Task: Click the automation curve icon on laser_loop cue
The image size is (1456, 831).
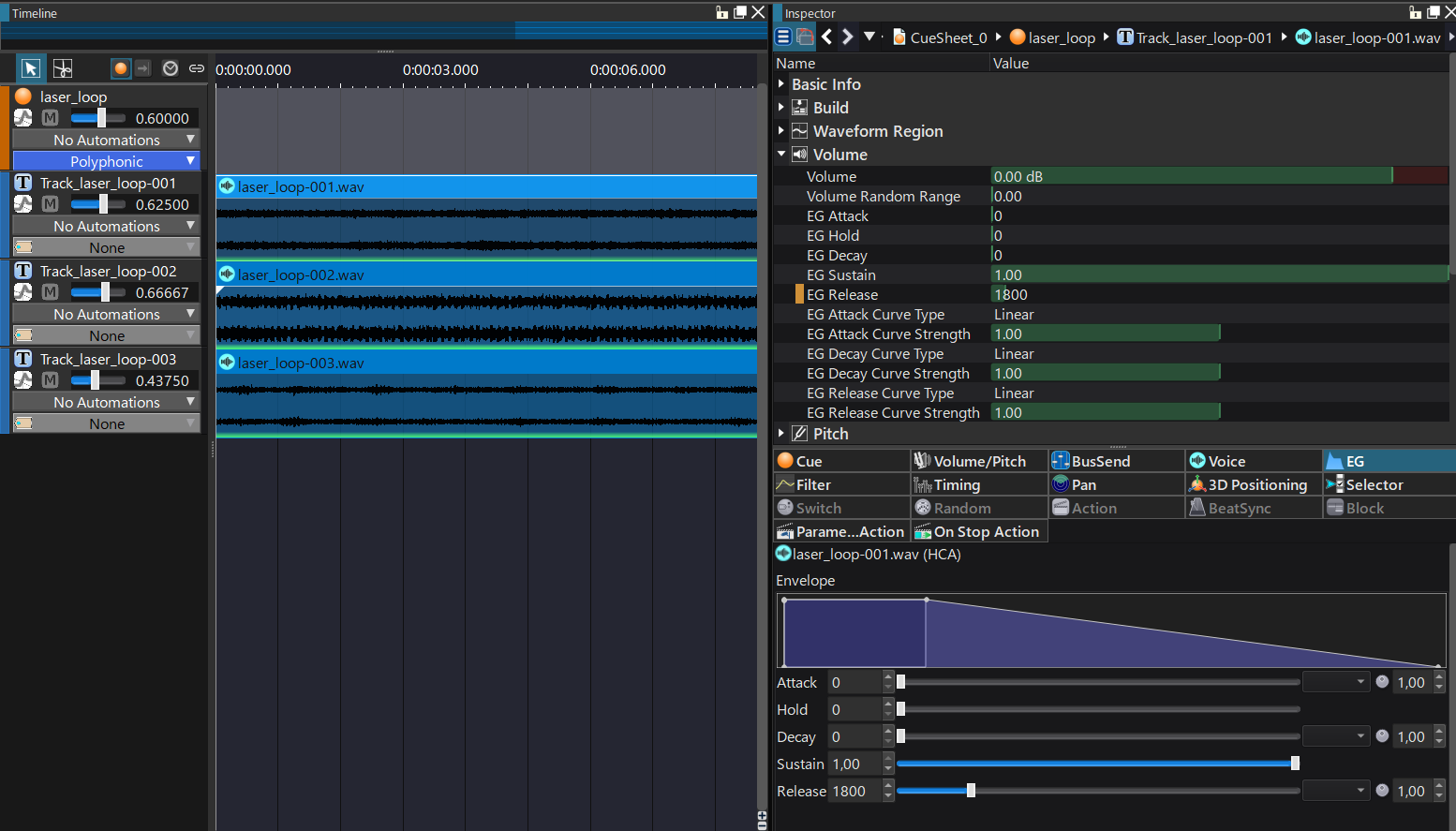Action: (23, 118)
